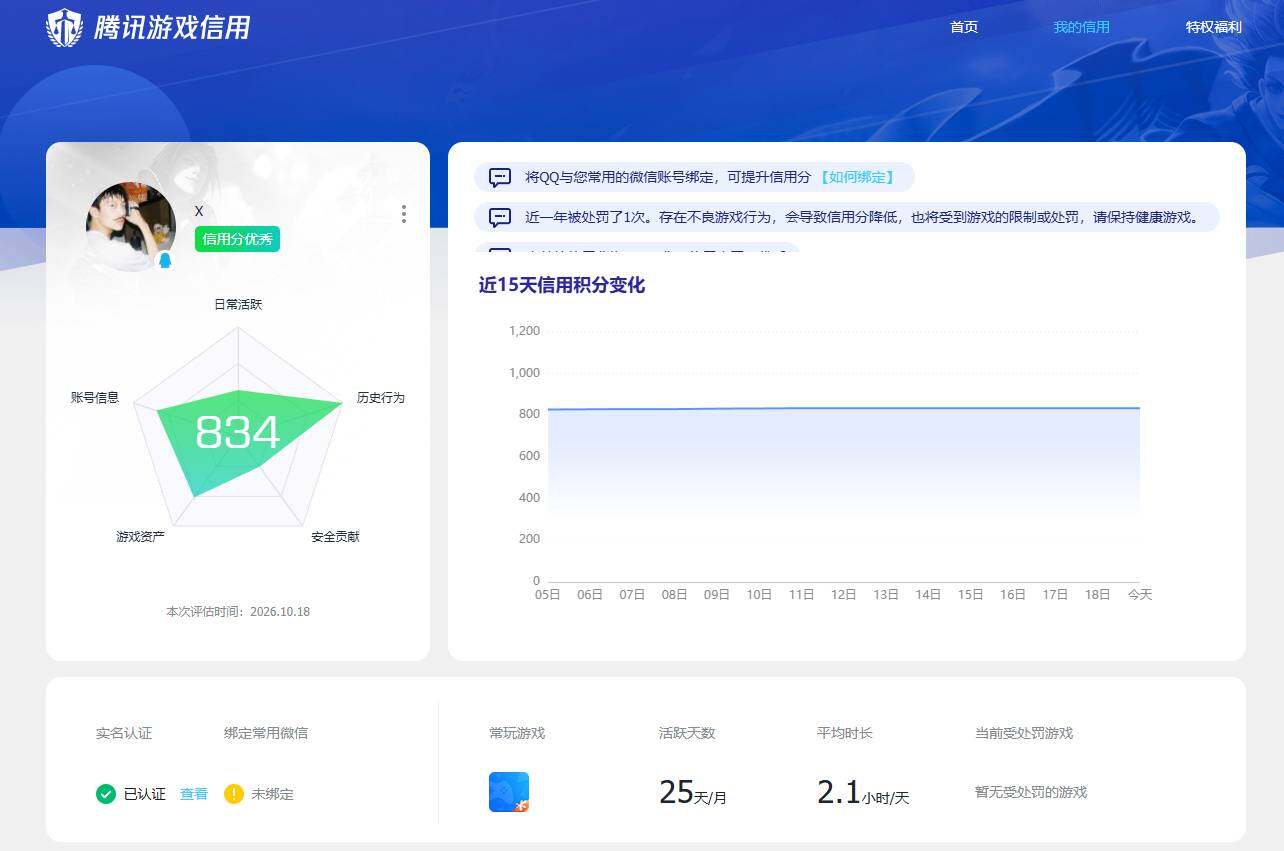Screen dimensions: 1284x851
Task: Click the 10日 label on chart axis
Action: pos(759,594)
